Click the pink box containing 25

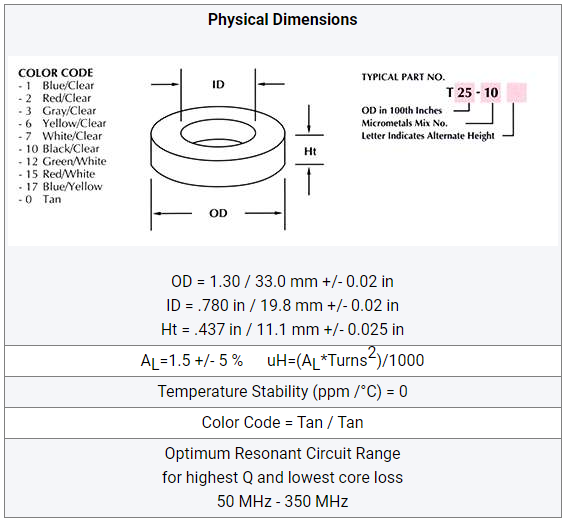pos(465,93)
